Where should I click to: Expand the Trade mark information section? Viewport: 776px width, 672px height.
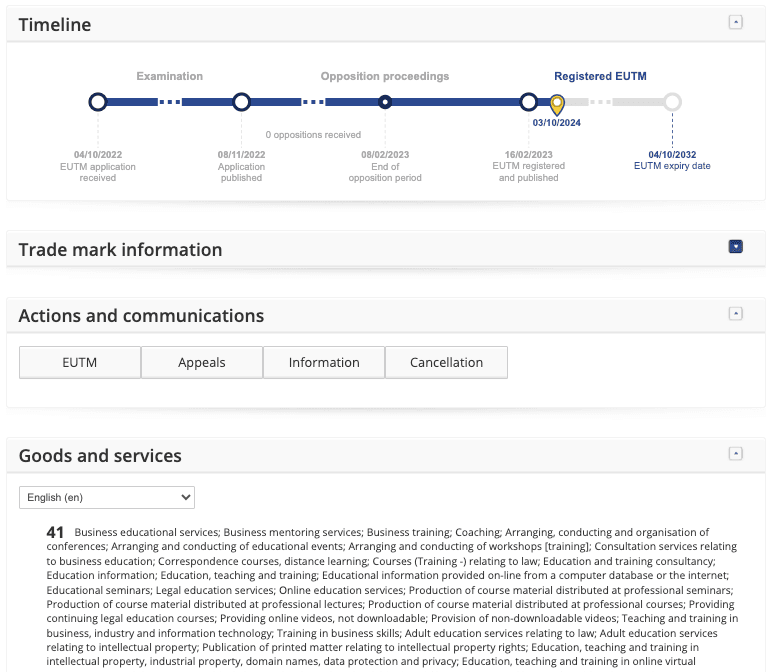pyautogui.click(x=736, y=247)
